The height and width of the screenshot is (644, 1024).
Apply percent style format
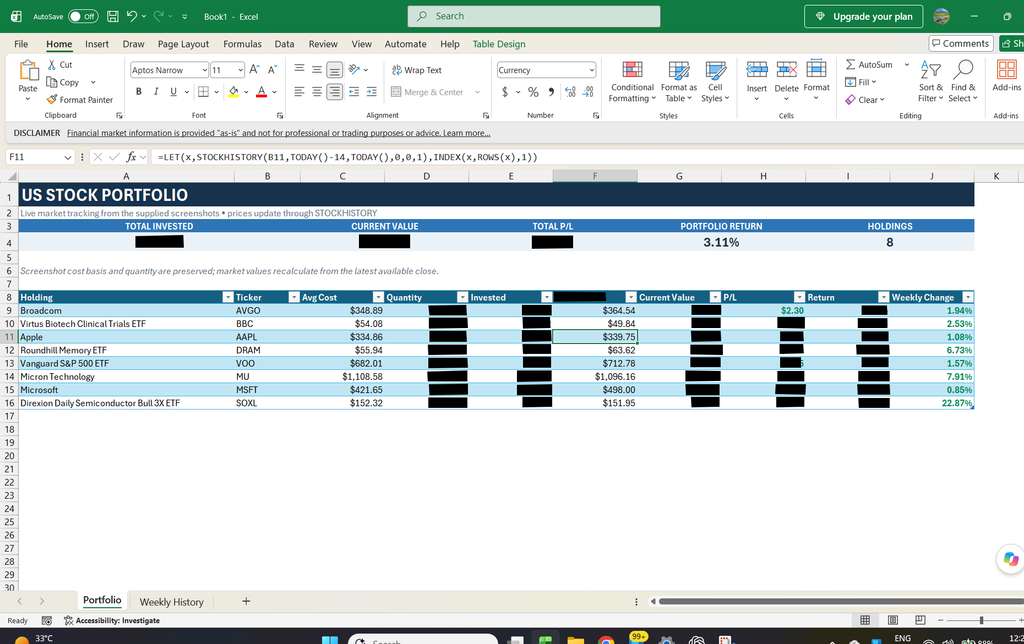click(x=534, y=92)
